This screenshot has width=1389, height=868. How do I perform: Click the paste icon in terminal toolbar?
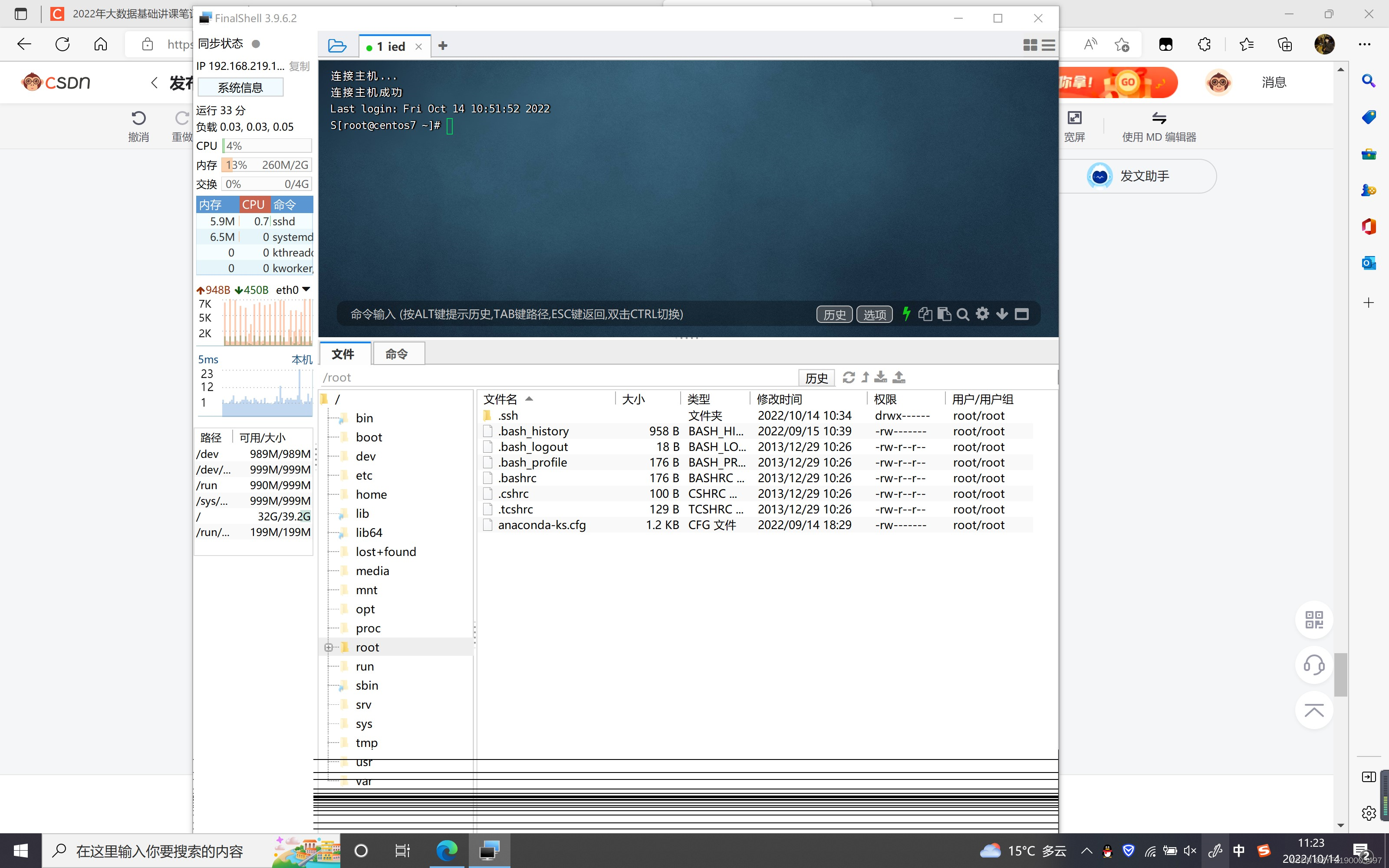pos(944,314)
